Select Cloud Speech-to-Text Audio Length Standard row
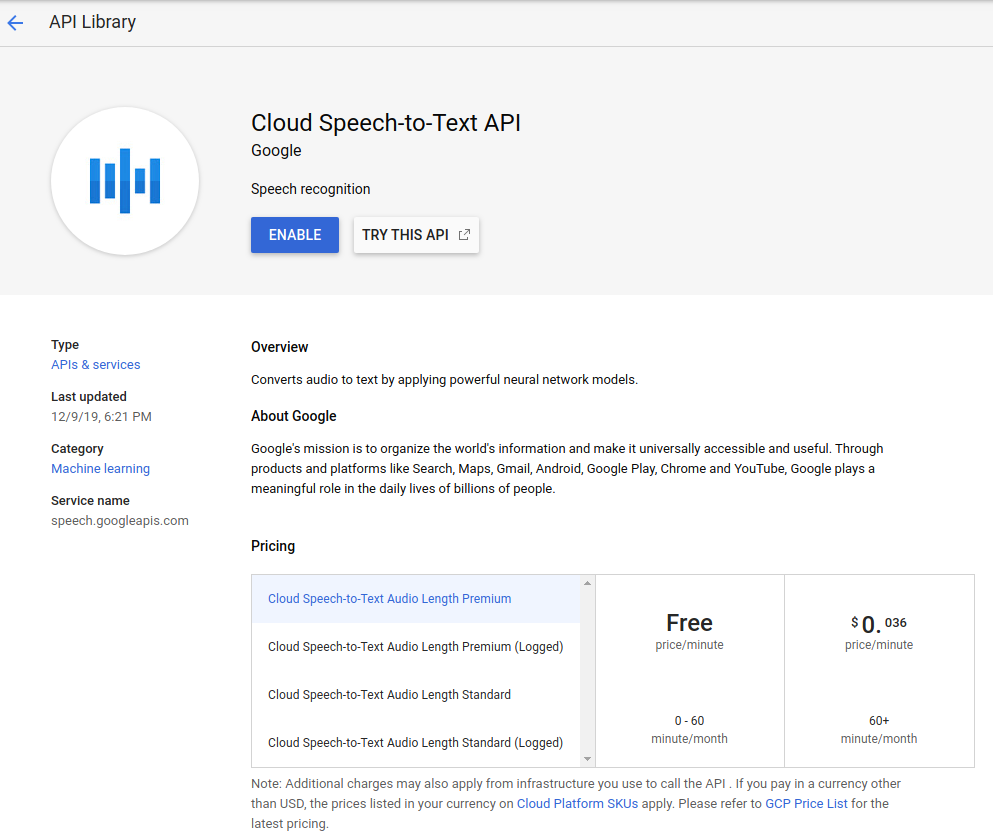This screenshot has width=993, height=835. (x=415, y=695)
